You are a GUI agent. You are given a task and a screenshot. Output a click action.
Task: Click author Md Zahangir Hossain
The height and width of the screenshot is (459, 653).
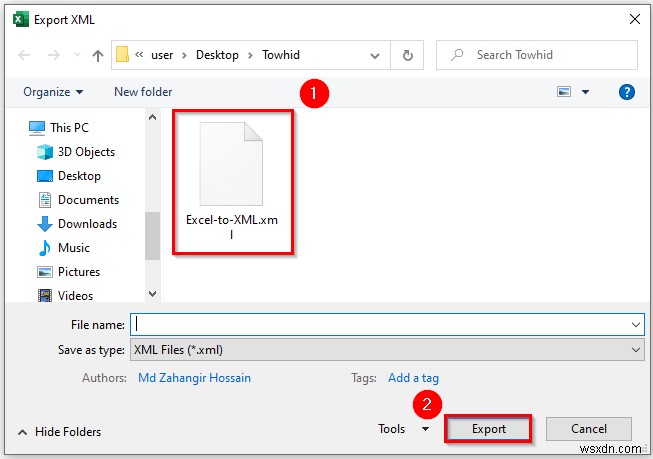pyautogui.click(x=194, y=378)
